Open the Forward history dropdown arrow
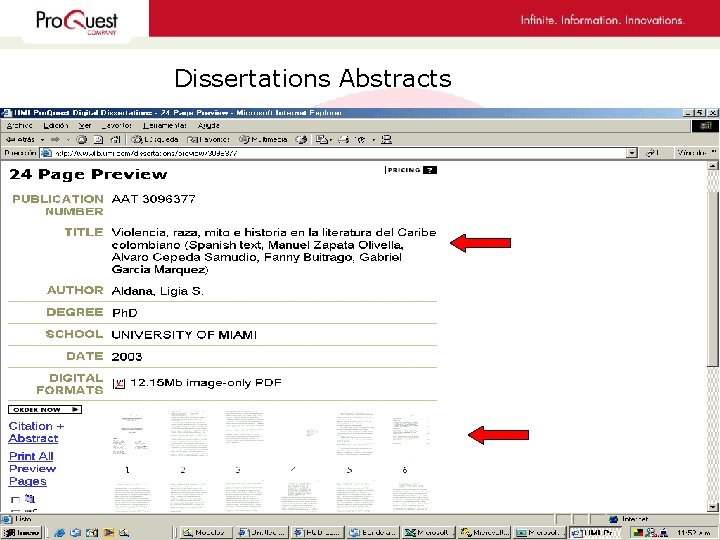The height and width of the screenshot is (540, 720). pos(68,140)
